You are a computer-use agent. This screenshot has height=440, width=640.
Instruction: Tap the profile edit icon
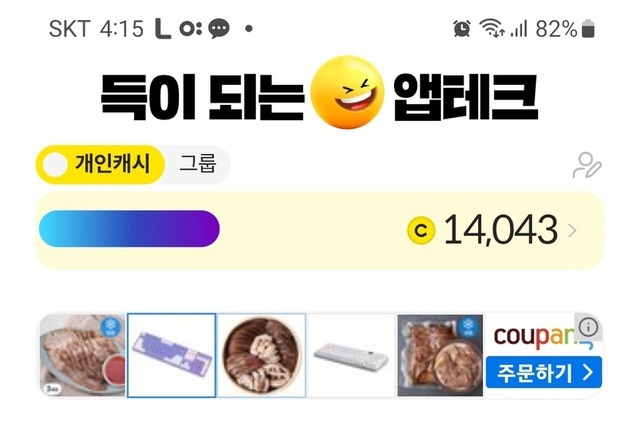(x=587, y=165)
